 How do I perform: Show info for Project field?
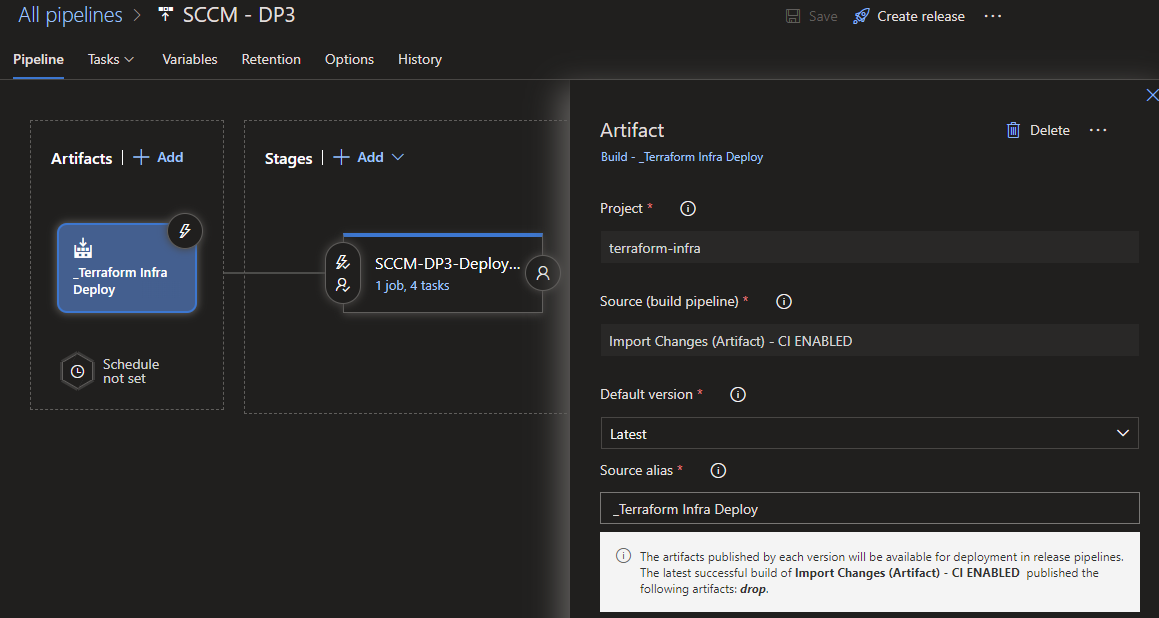(x=687, y=208)
